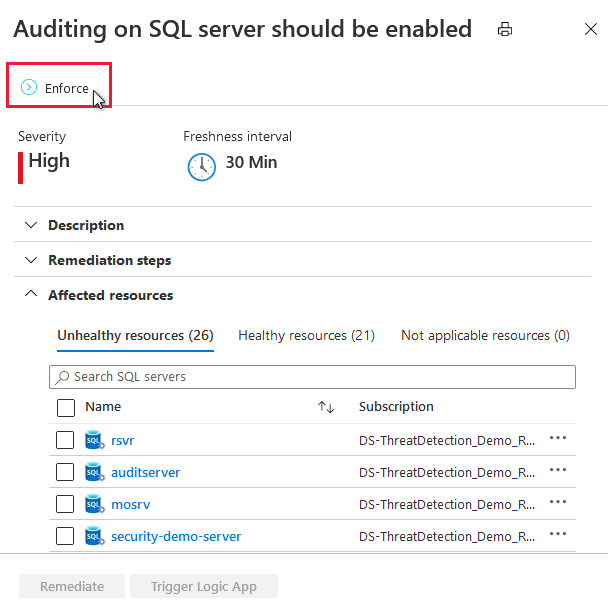Open Not applicable resources tab
This screenshot has width=608, height=613.
[x=485, y=336]
